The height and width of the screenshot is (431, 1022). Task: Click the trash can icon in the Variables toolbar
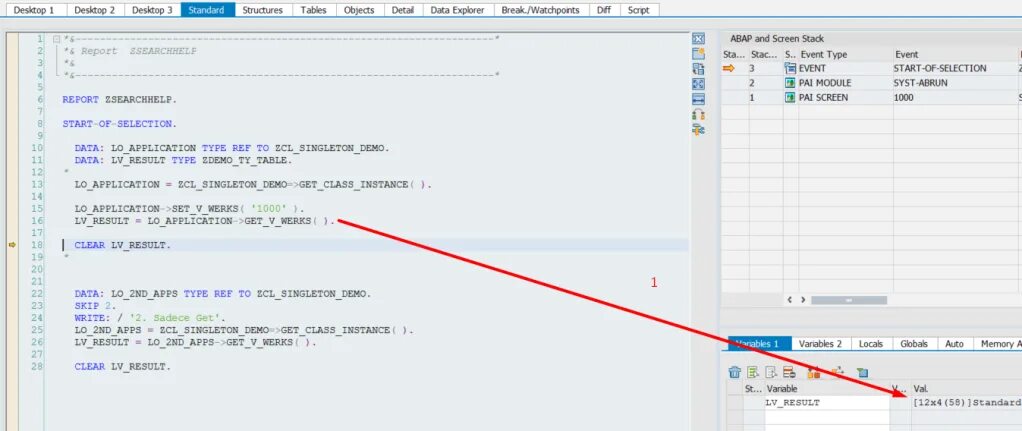[x=735, y=372]
